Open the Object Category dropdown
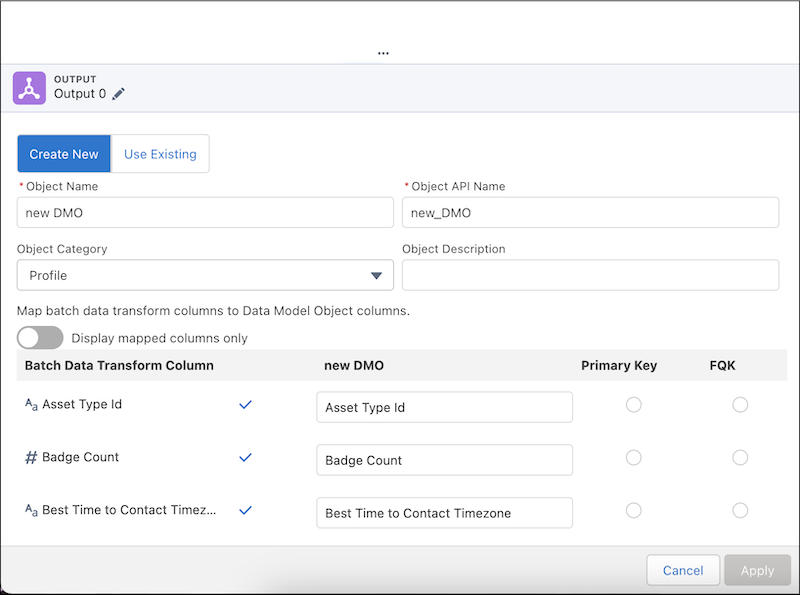800x595 pixels. coord(205,275)
